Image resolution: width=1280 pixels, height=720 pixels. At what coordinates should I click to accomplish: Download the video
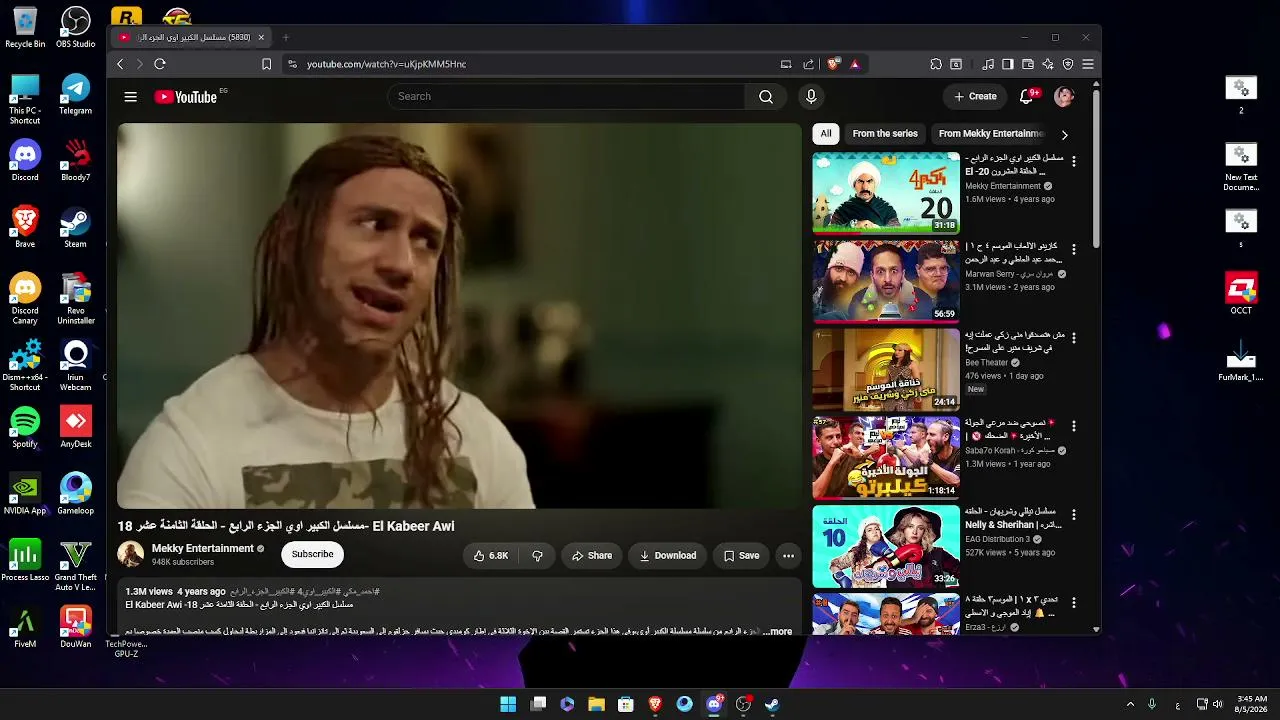(667, 555)
